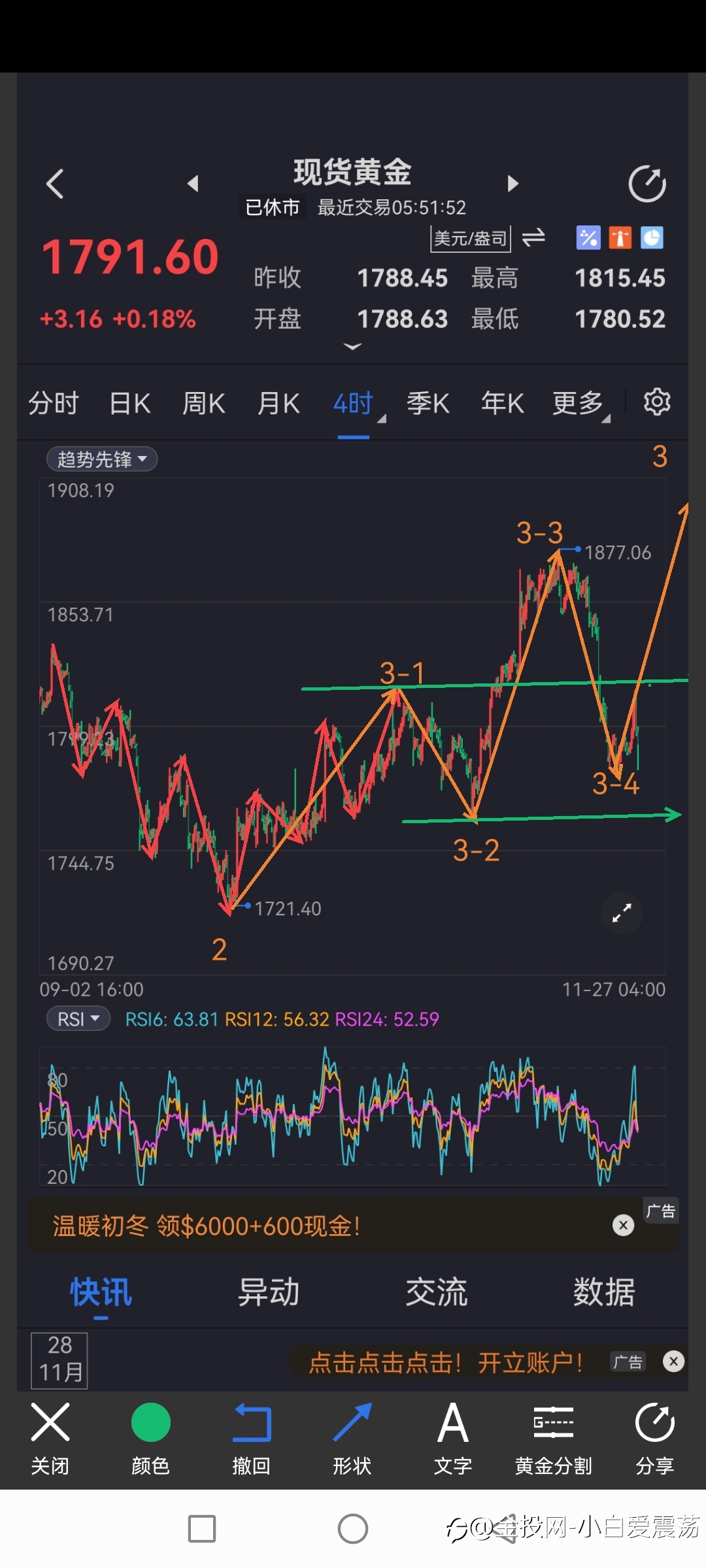Tap the back arrow at top left

[55, 184]
